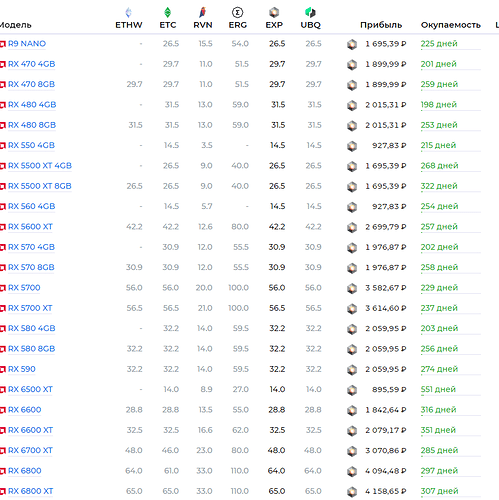The height and width of the screenshot is (500, 499).
Task: Click the UBQ column header label
Action: [x=310, y=25]
